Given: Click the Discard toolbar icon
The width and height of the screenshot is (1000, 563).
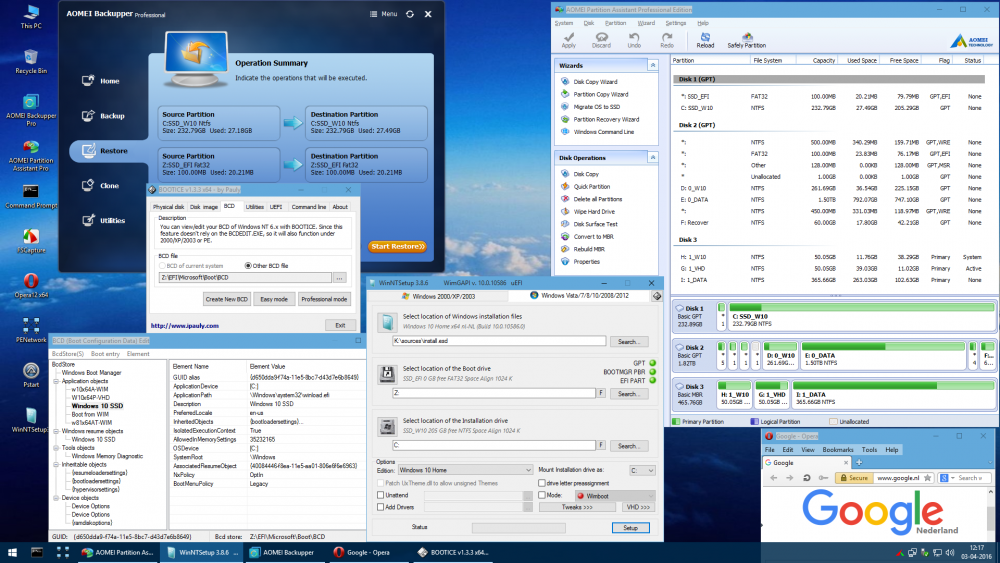Looking at the screenshot, I should [601, 40].
